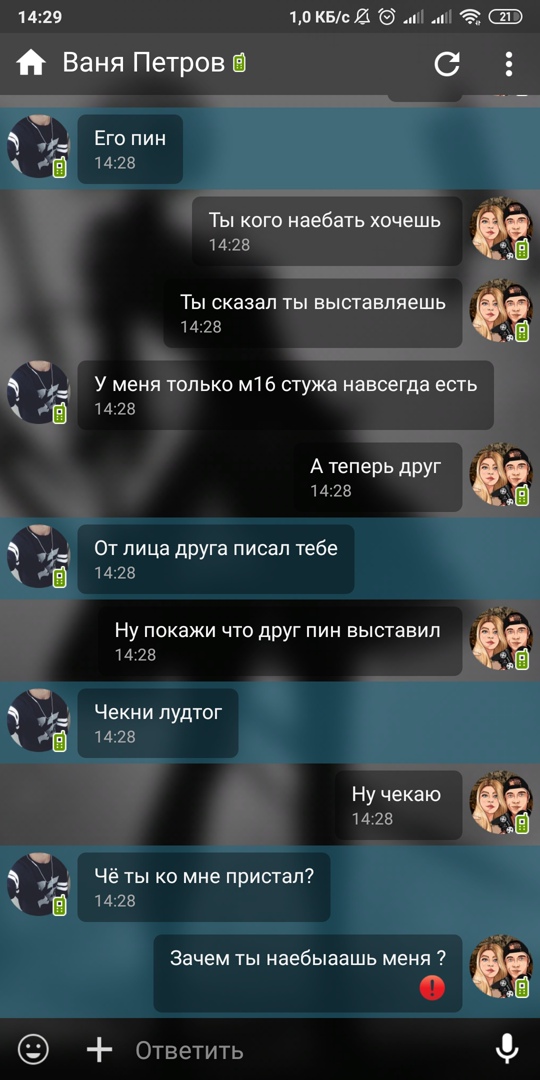Tap sender avatar next to 'Чё ты ко мне пристал?'
The height and width of the screenshot is (1080, 540).
tap(38, 884)
